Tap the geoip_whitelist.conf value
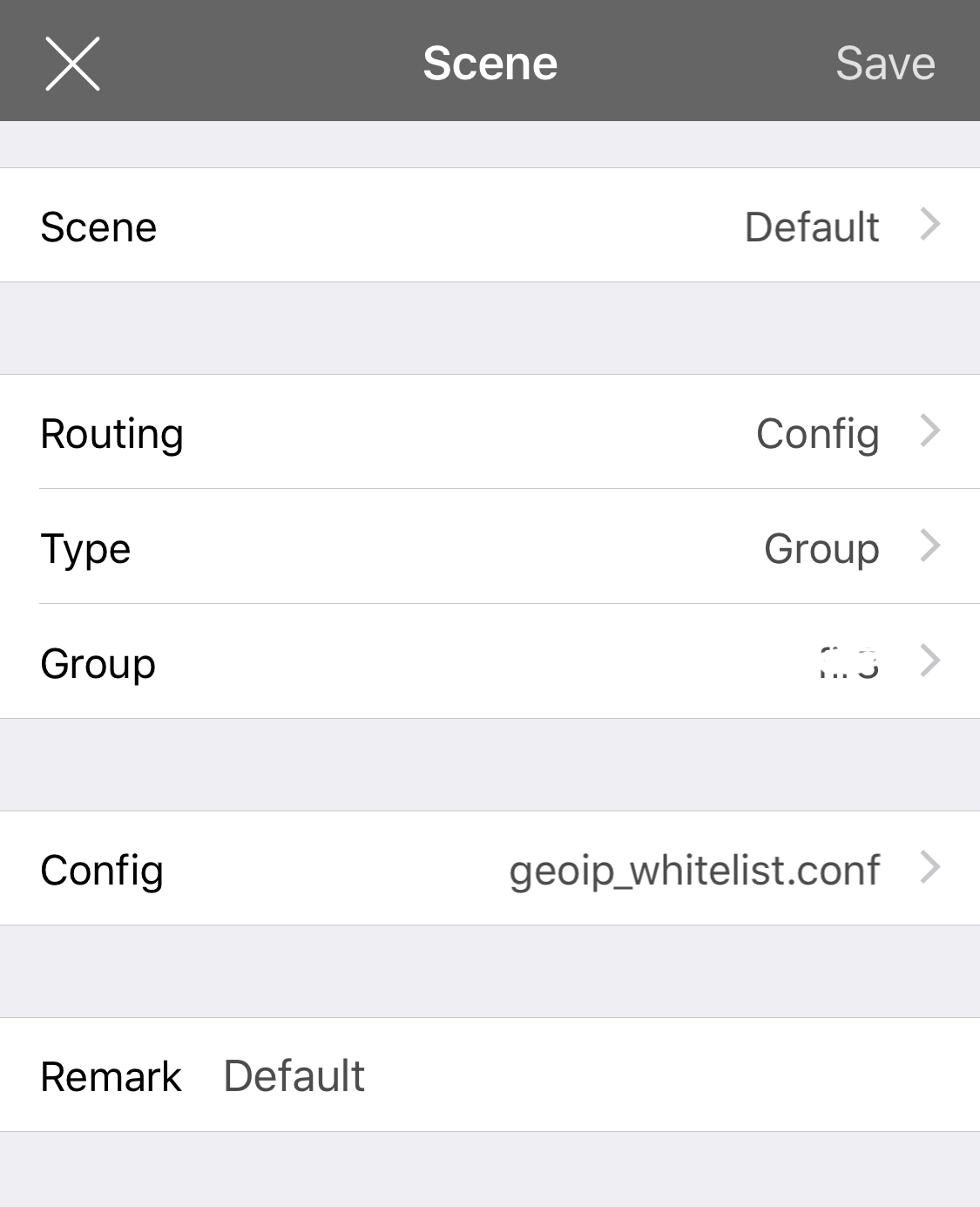Screen dimensions: 980x1207 click(x=694, y=870)
